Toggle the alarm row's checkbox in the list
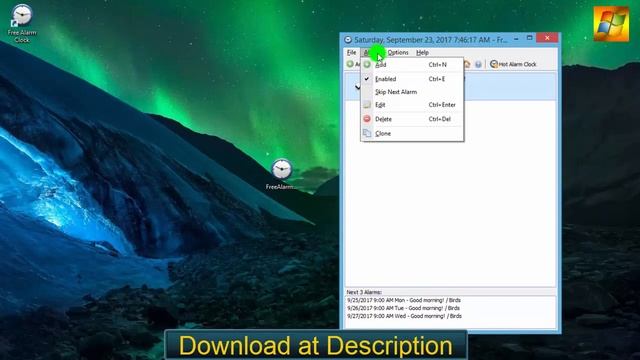This screenshot has width=640, height=360. [x=357, y=87]
